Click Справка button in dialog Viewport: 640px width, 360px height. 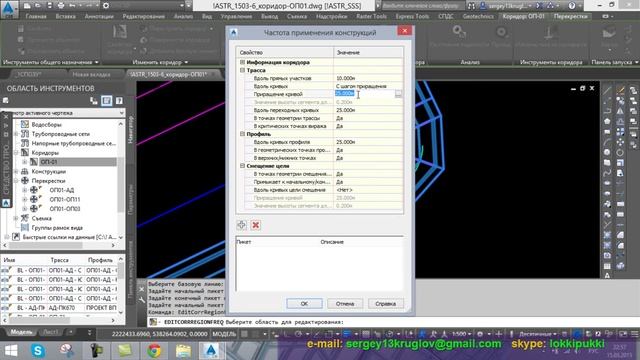[385, 304]
